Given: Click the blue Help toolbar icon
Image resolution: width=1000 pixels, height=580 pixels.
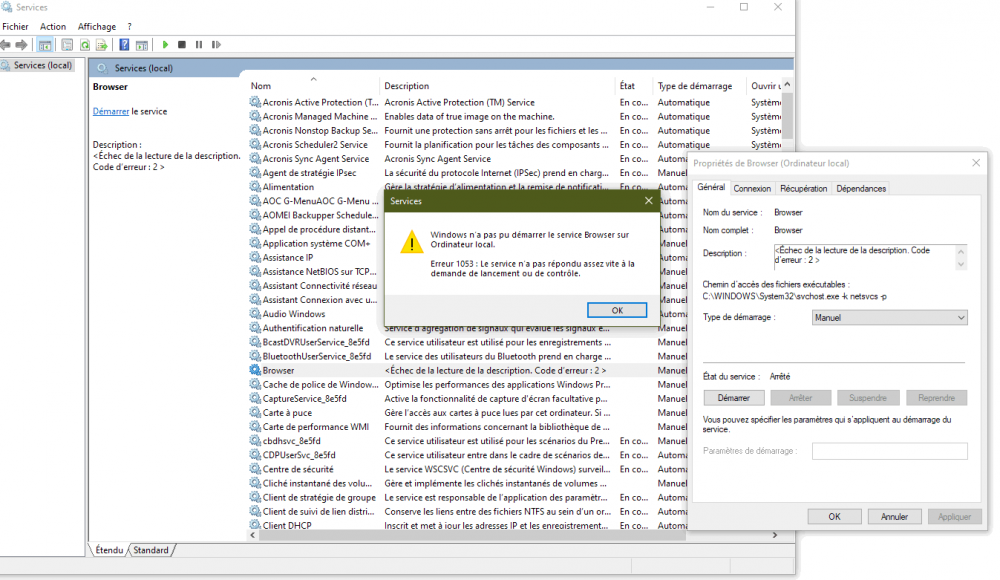Looking at the screenshot, I should (x=124, y=45).
